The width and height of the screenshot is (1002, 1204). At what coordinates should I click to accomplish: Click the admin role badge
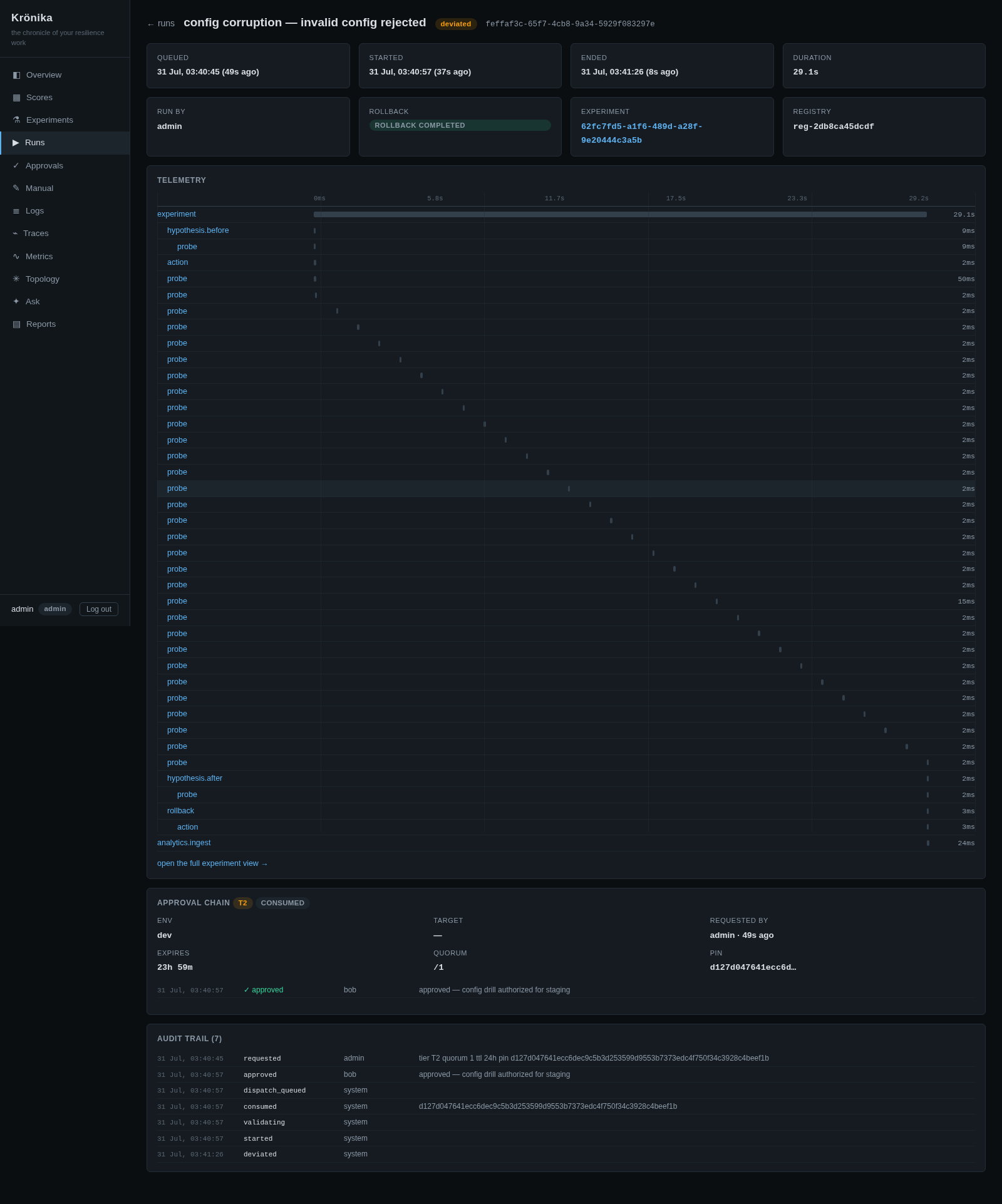[55, 609]
